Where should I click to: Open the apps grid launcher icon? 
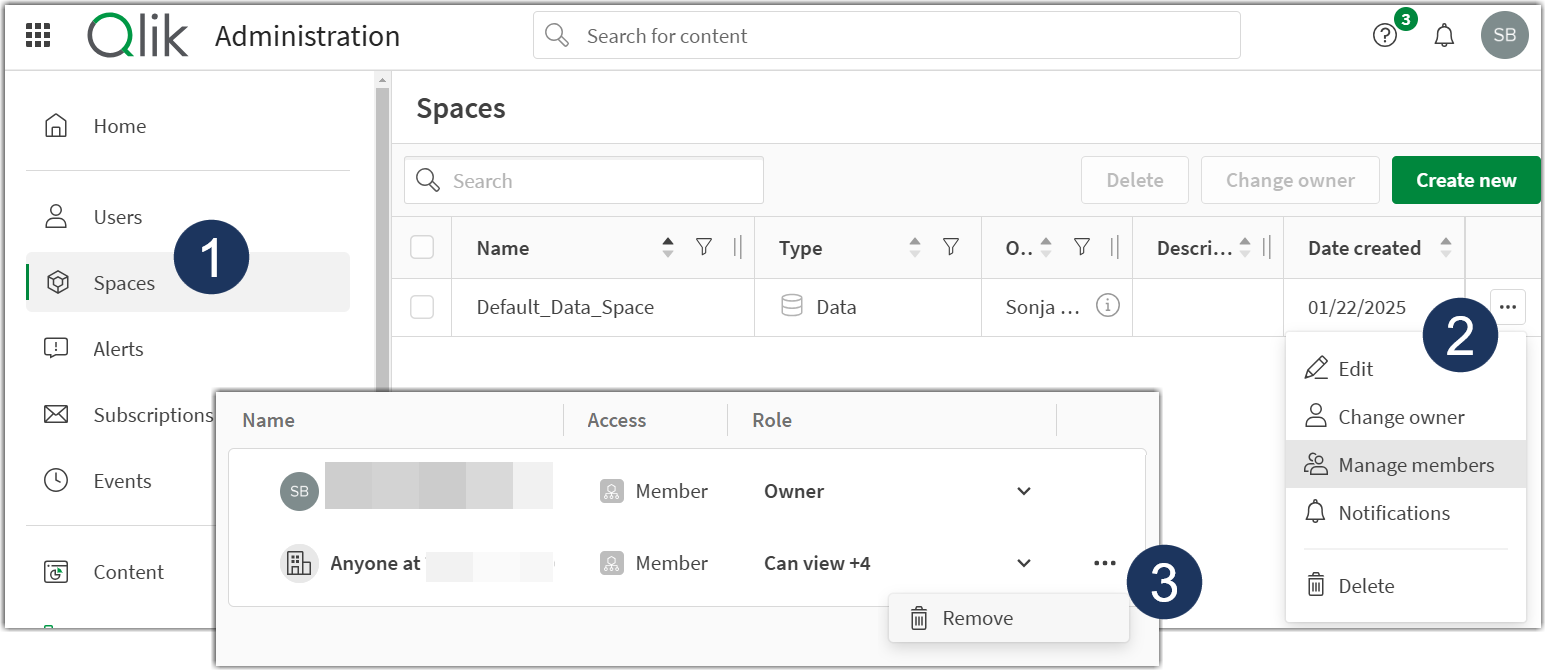tap(37, 36)
